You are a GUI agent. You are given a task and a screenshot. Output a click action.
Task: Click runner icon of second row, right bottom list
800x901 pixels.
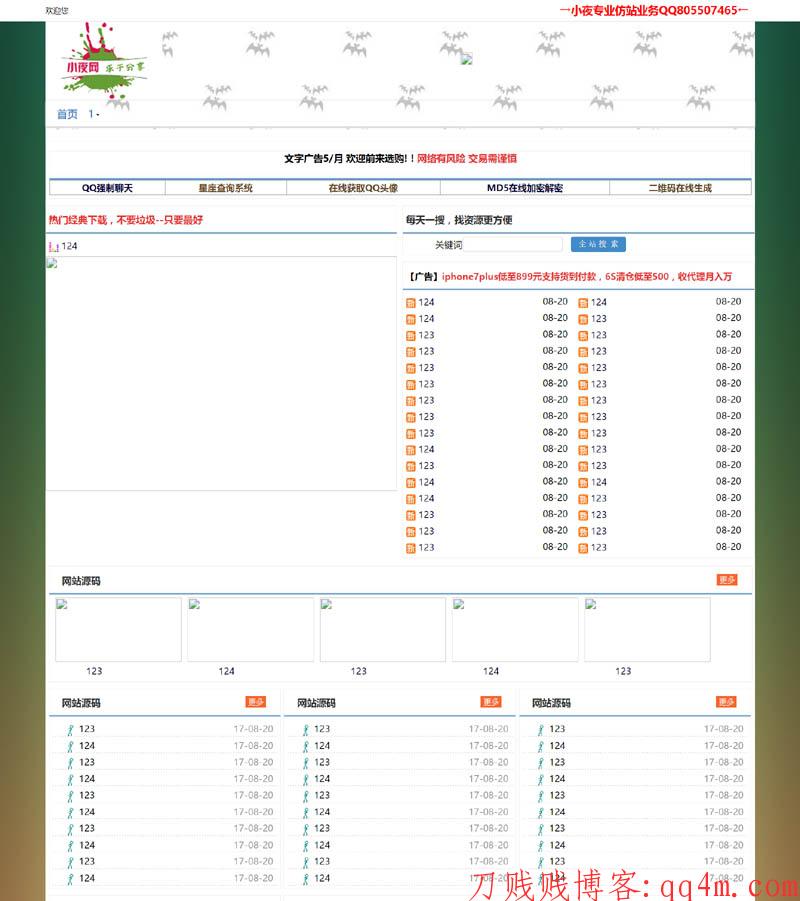pos(540,746)
